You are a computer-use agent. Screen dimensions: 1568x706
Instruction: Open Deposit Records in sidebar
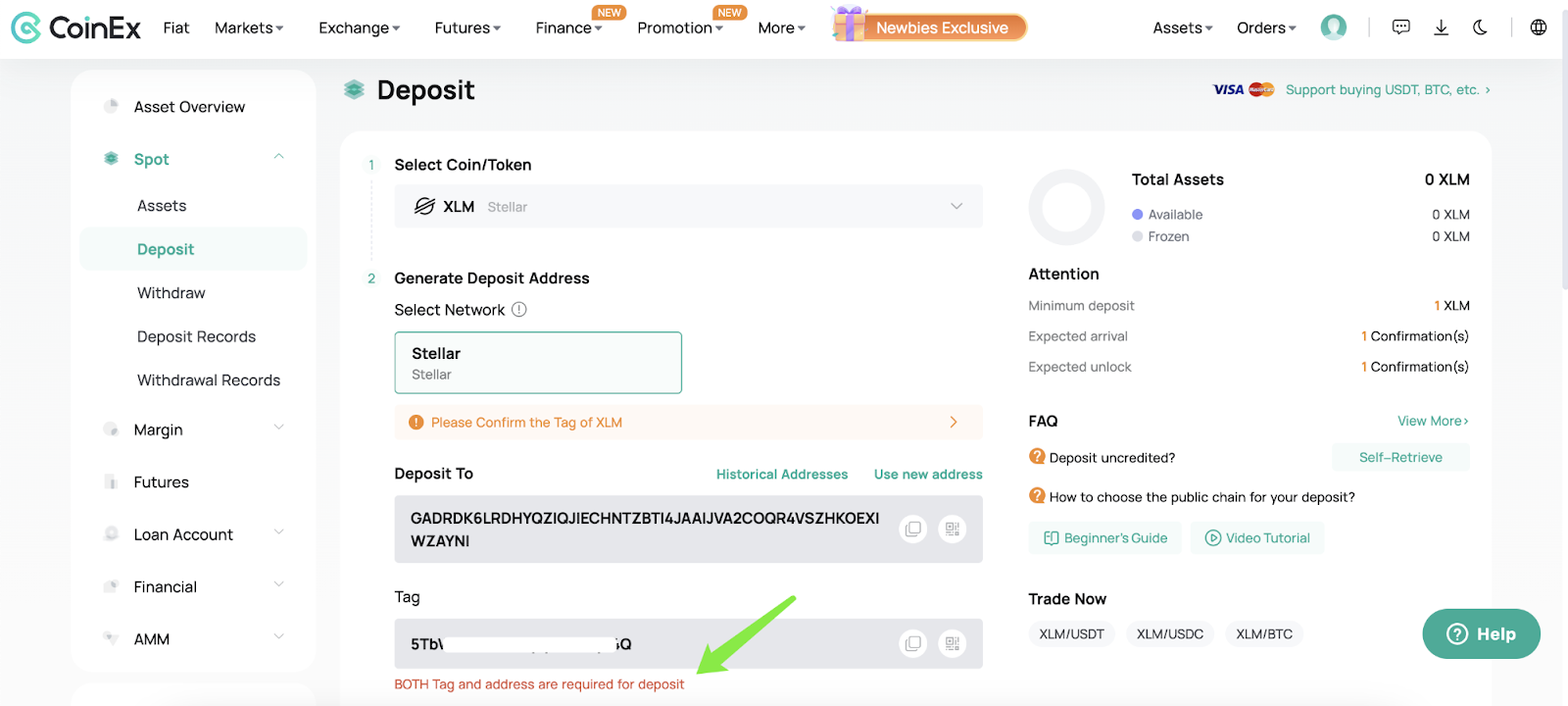(x=196, y=336)
